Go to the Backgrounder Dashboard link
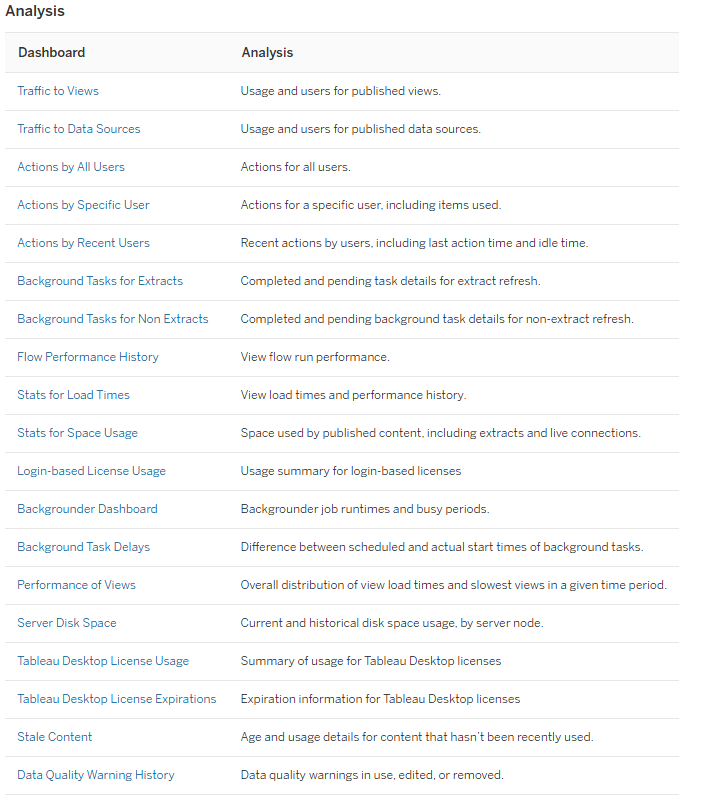718x801 pixels. [x=88, y=509]
